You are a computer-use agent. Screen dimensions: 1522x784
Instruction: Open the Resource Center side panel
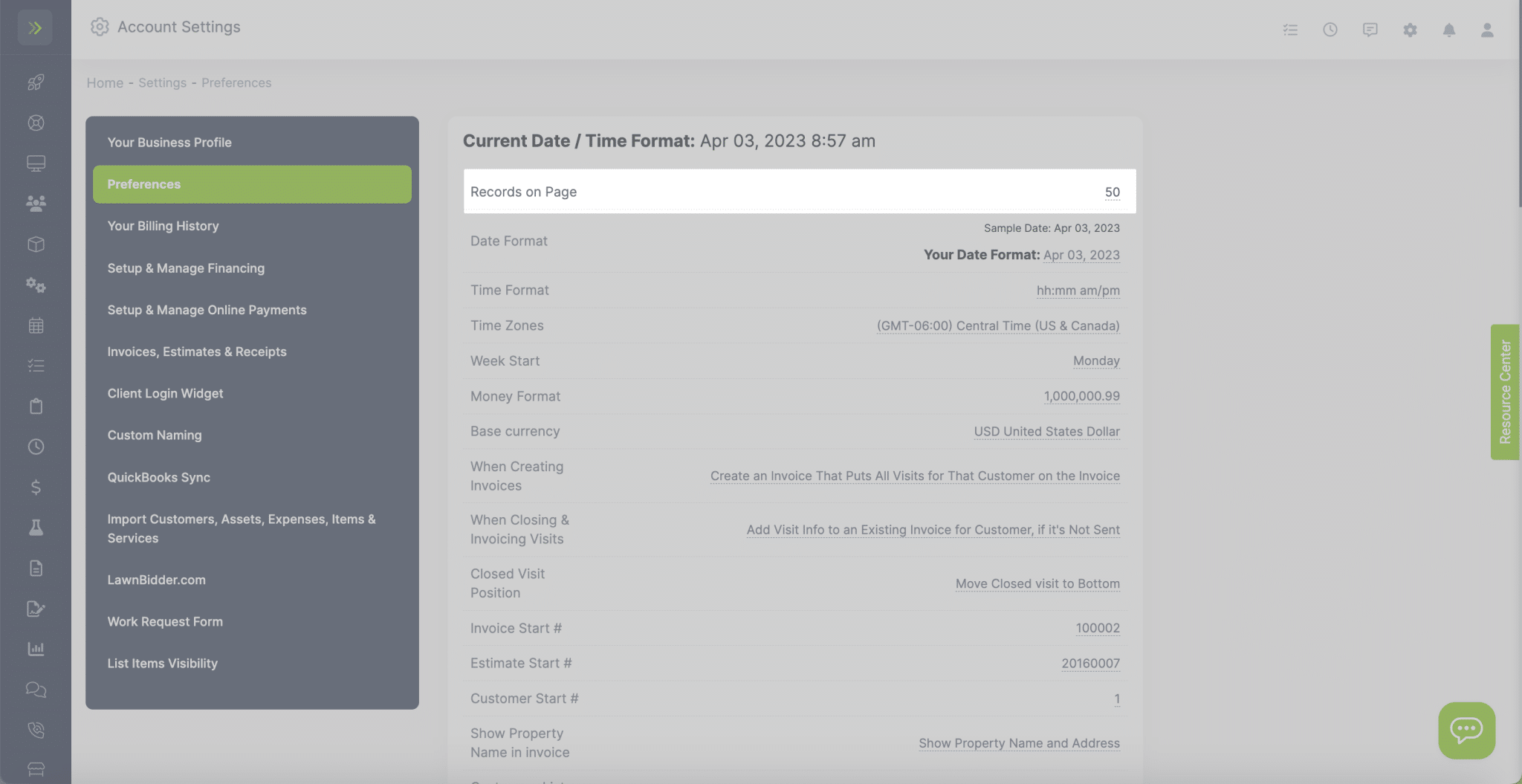pos(1506,392)
